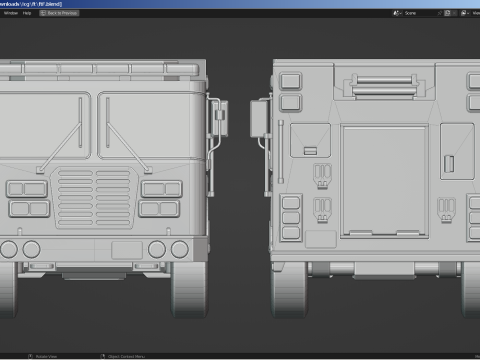Viewport: 480px width, 360px height.
Task: Pin the scene to workspace
Action: coord(440,13)
